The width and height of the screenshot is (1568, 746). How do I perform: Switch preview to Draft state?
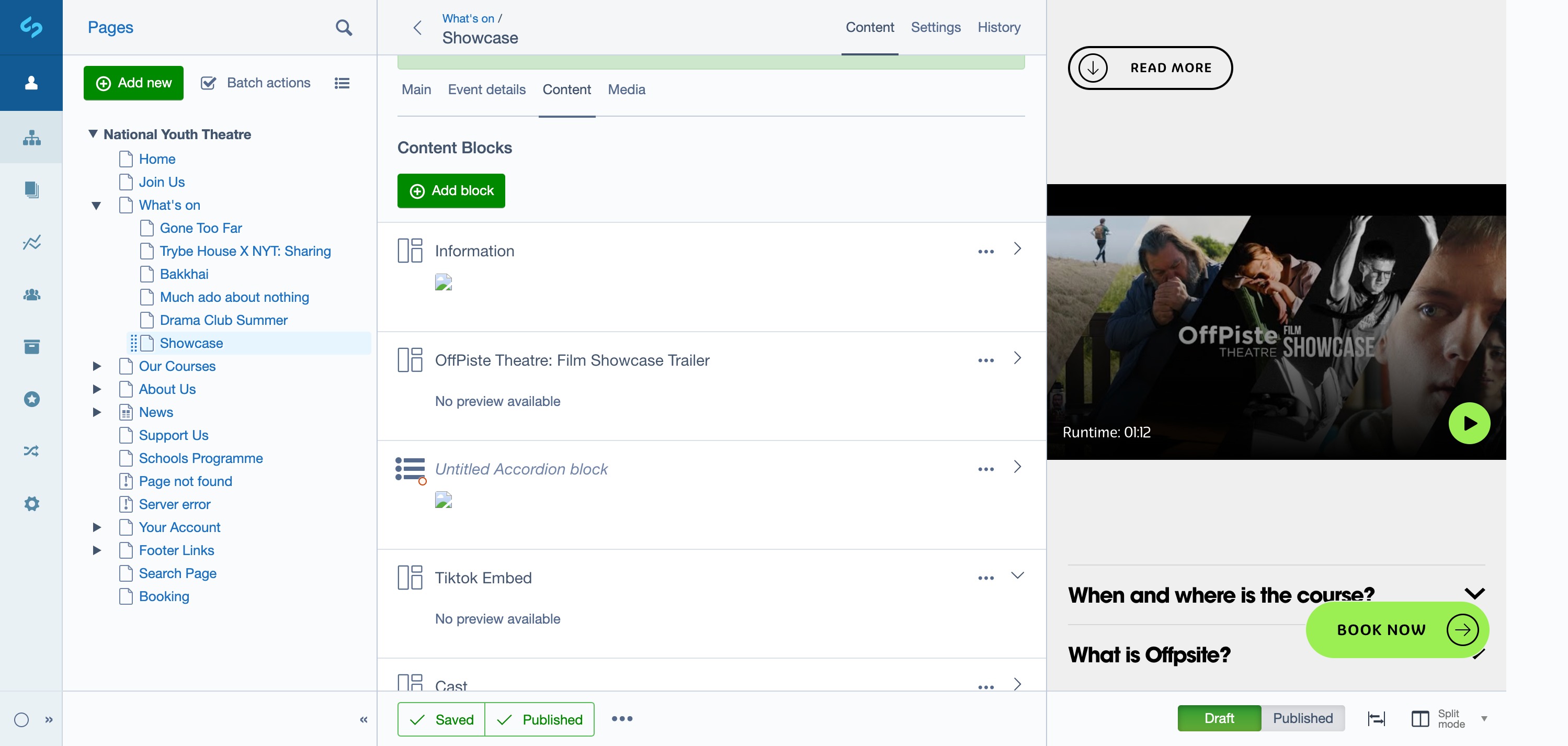(1219, 718)
